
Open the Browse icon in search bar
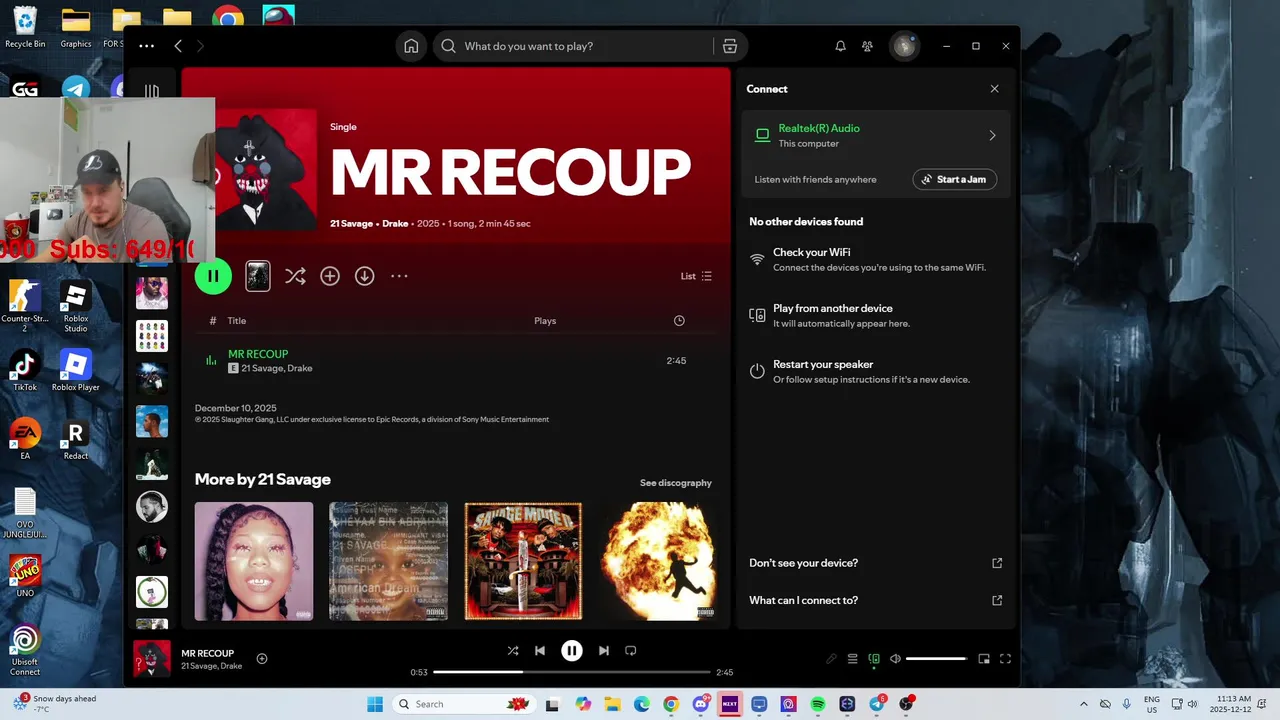(730, 46)
